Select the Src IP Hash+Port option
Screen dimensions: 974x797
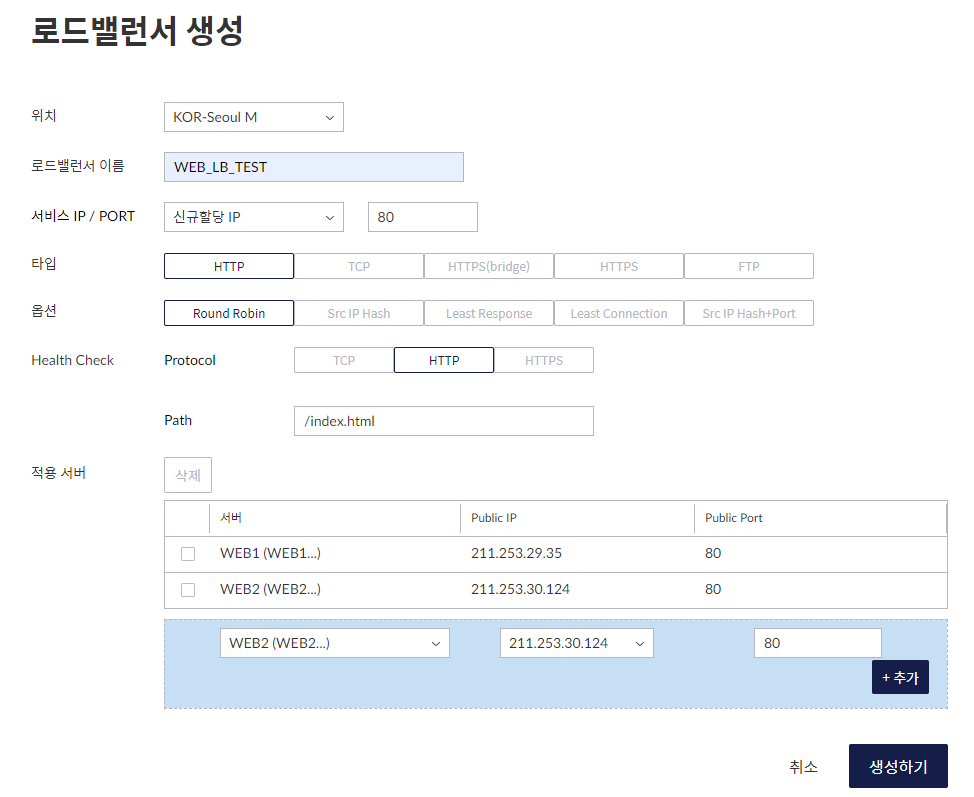pos(749,314)
